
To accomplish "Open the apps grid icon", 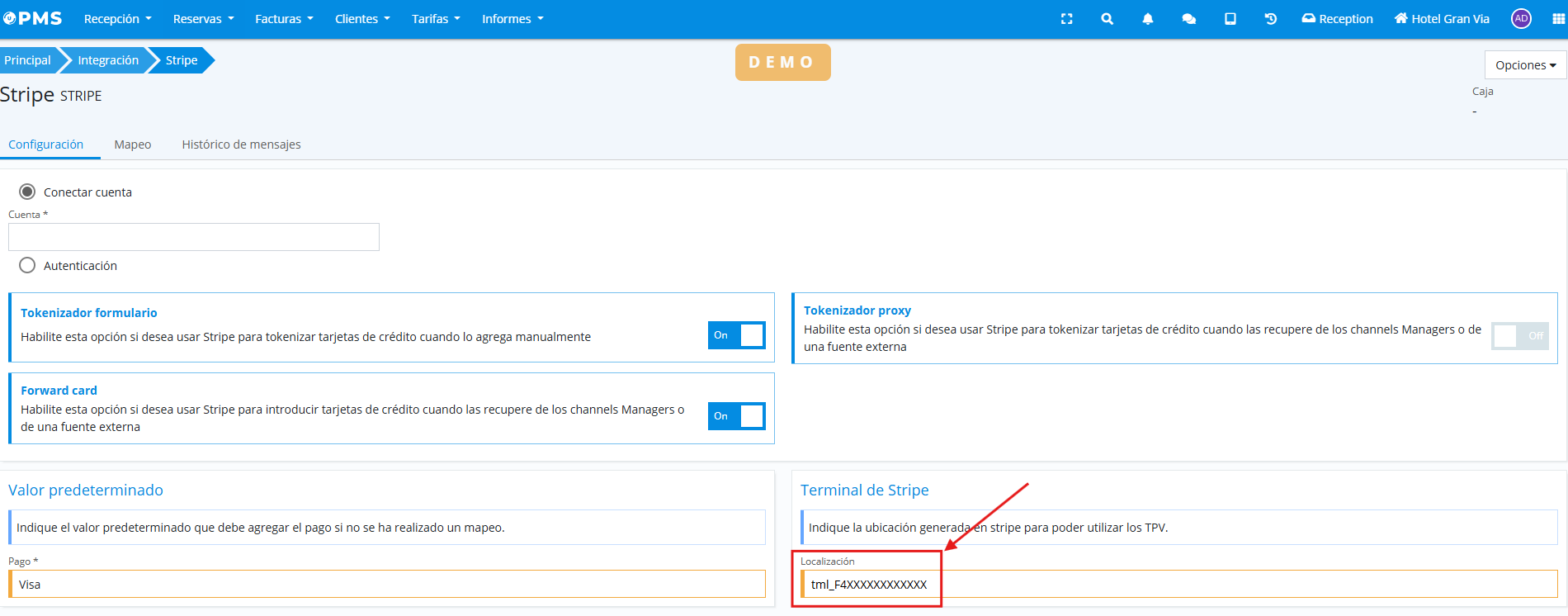I will 1558,19.
